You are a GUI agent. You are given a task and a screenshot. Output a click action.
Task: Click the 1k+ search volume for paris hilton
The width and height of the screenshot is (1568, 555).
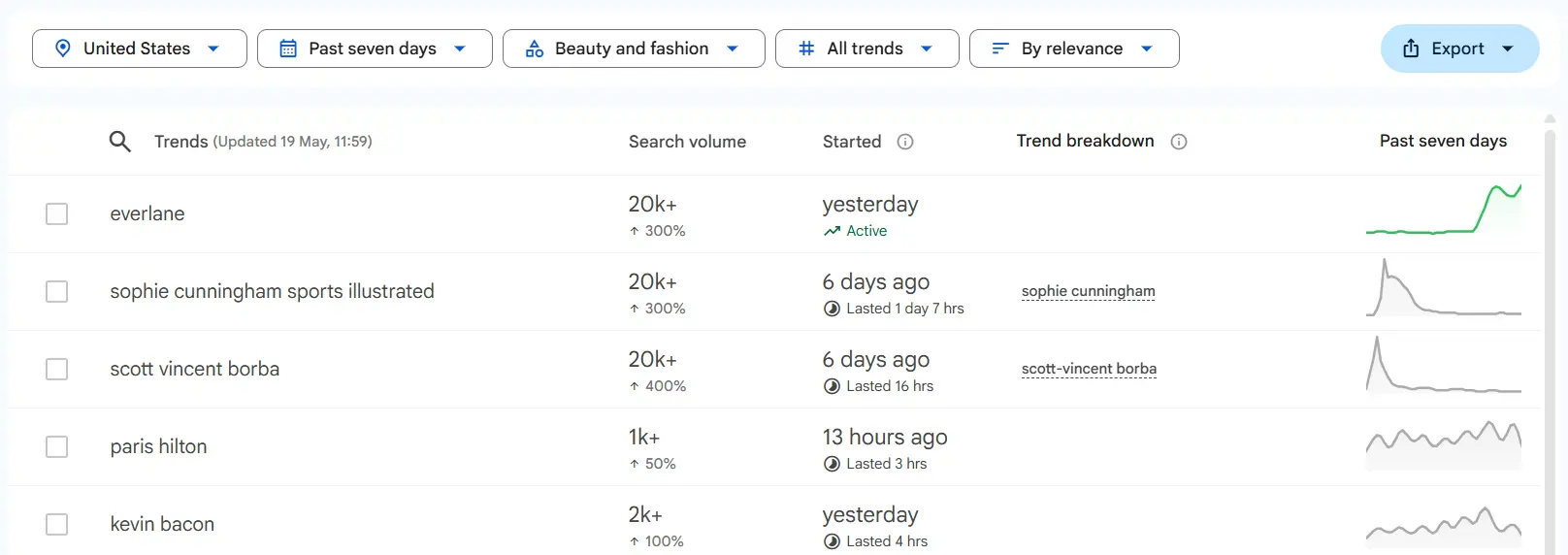pos(644,437)
